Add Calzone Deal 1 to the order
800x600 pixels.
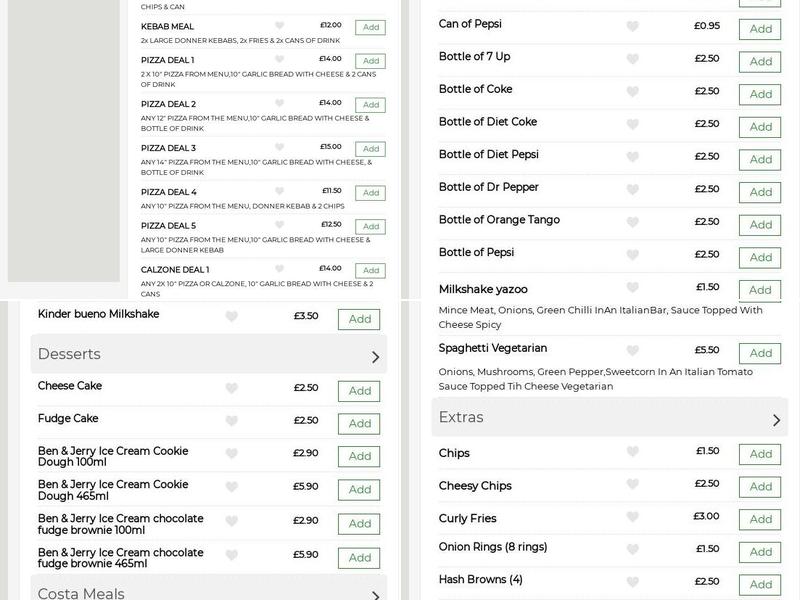[371, 270]
